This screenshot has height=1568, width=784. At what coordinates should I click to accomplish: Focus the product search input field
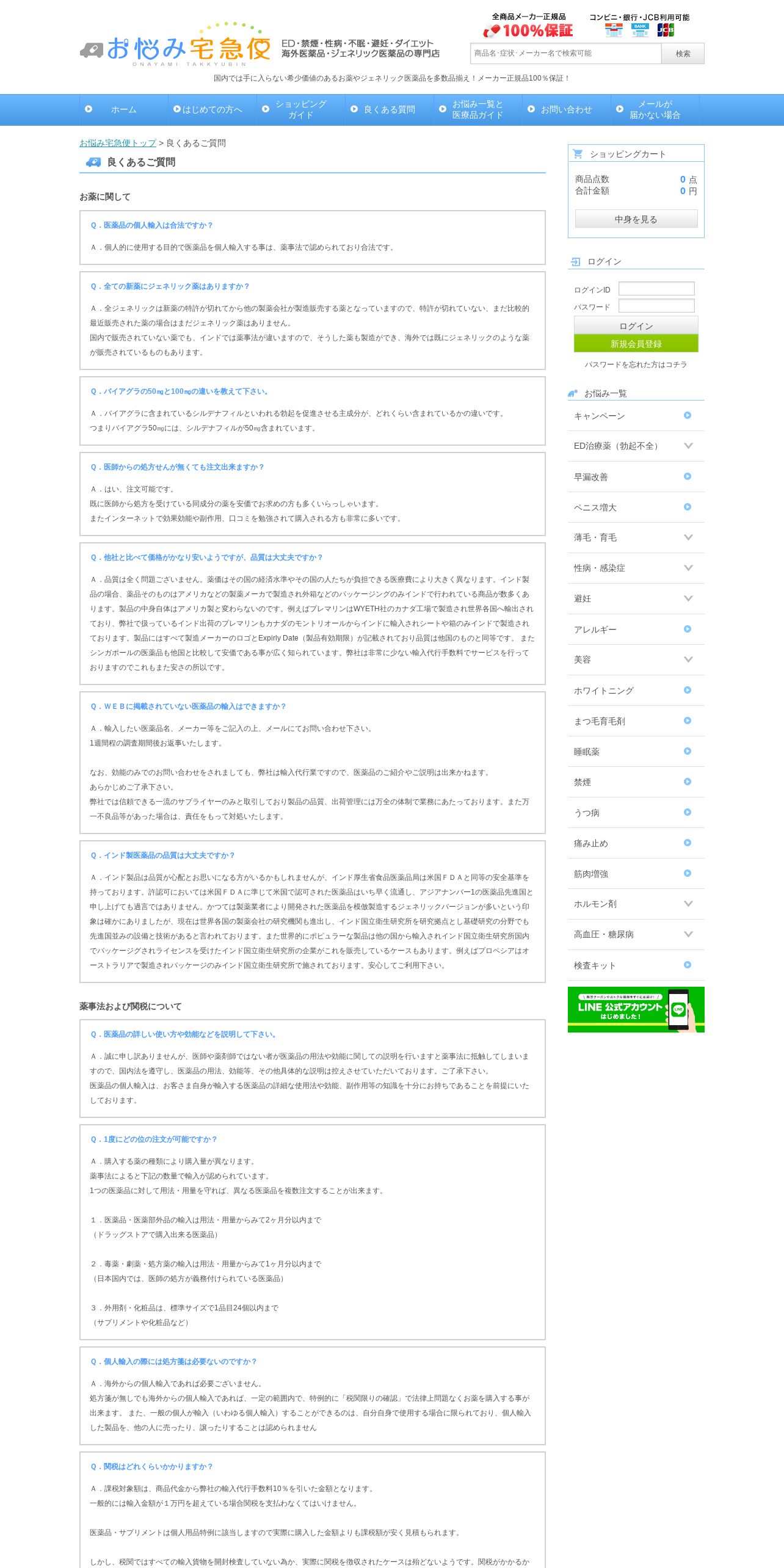566,54
